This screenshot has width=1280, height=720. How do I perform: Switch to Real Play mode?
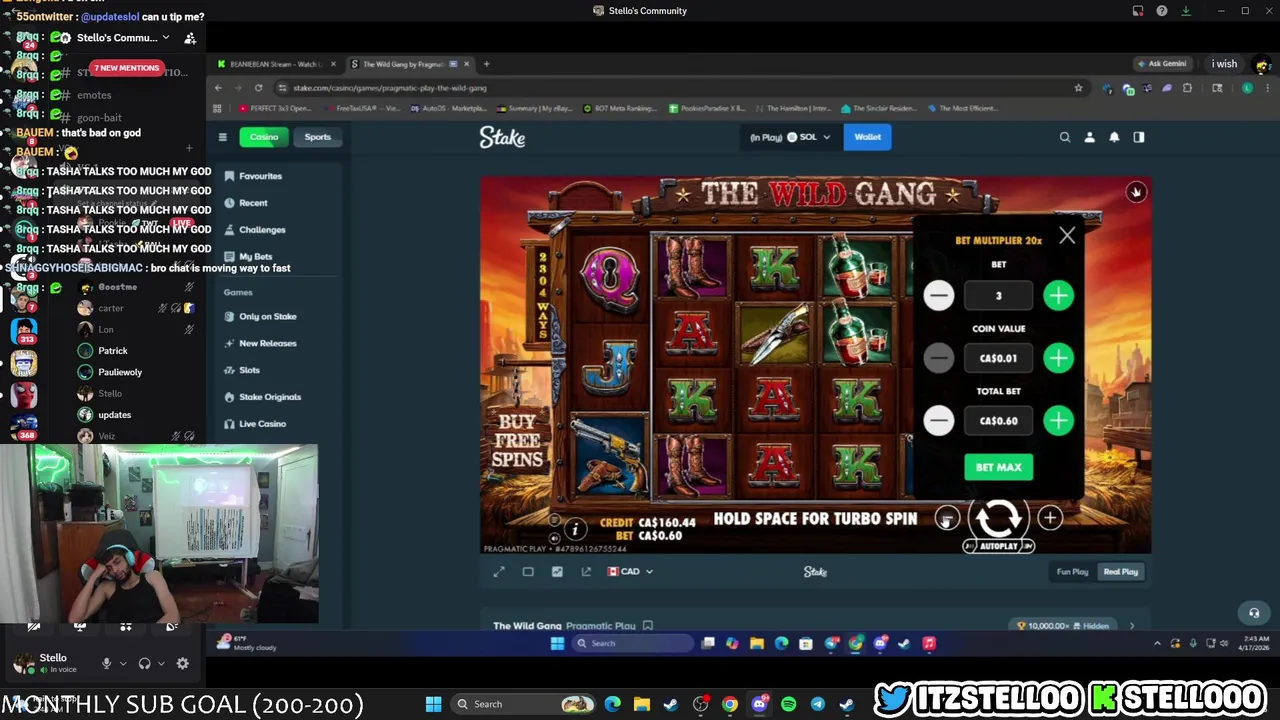[1120, 572]
